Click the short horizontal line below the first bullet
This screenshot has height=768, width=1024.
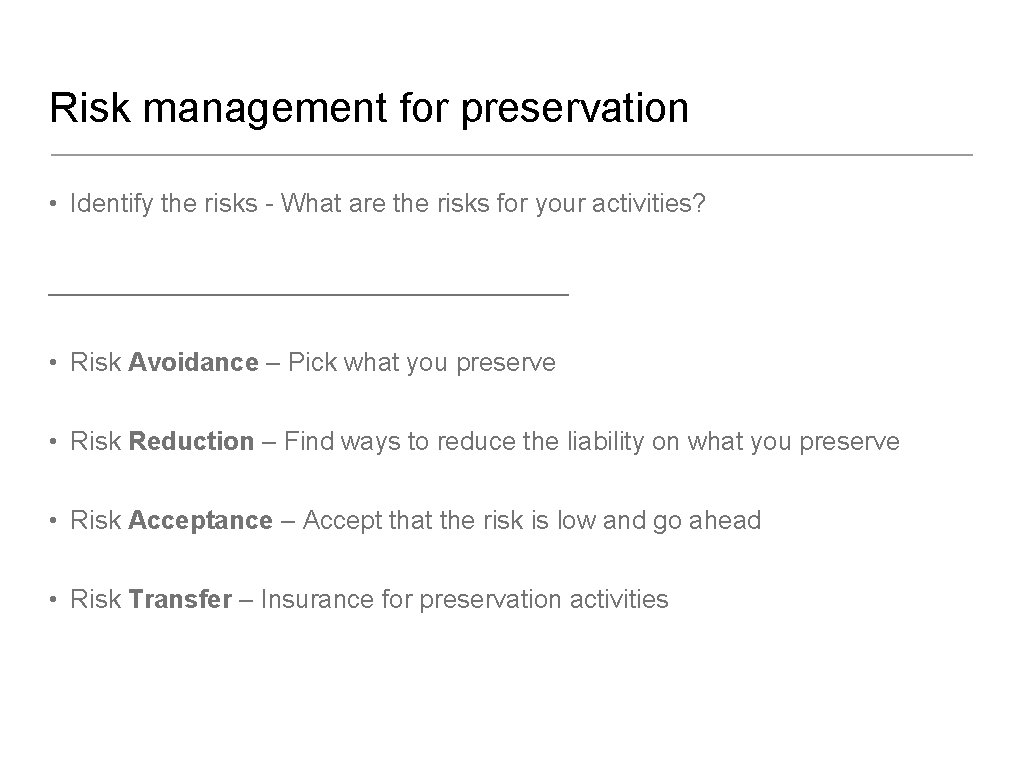point(309,294)
